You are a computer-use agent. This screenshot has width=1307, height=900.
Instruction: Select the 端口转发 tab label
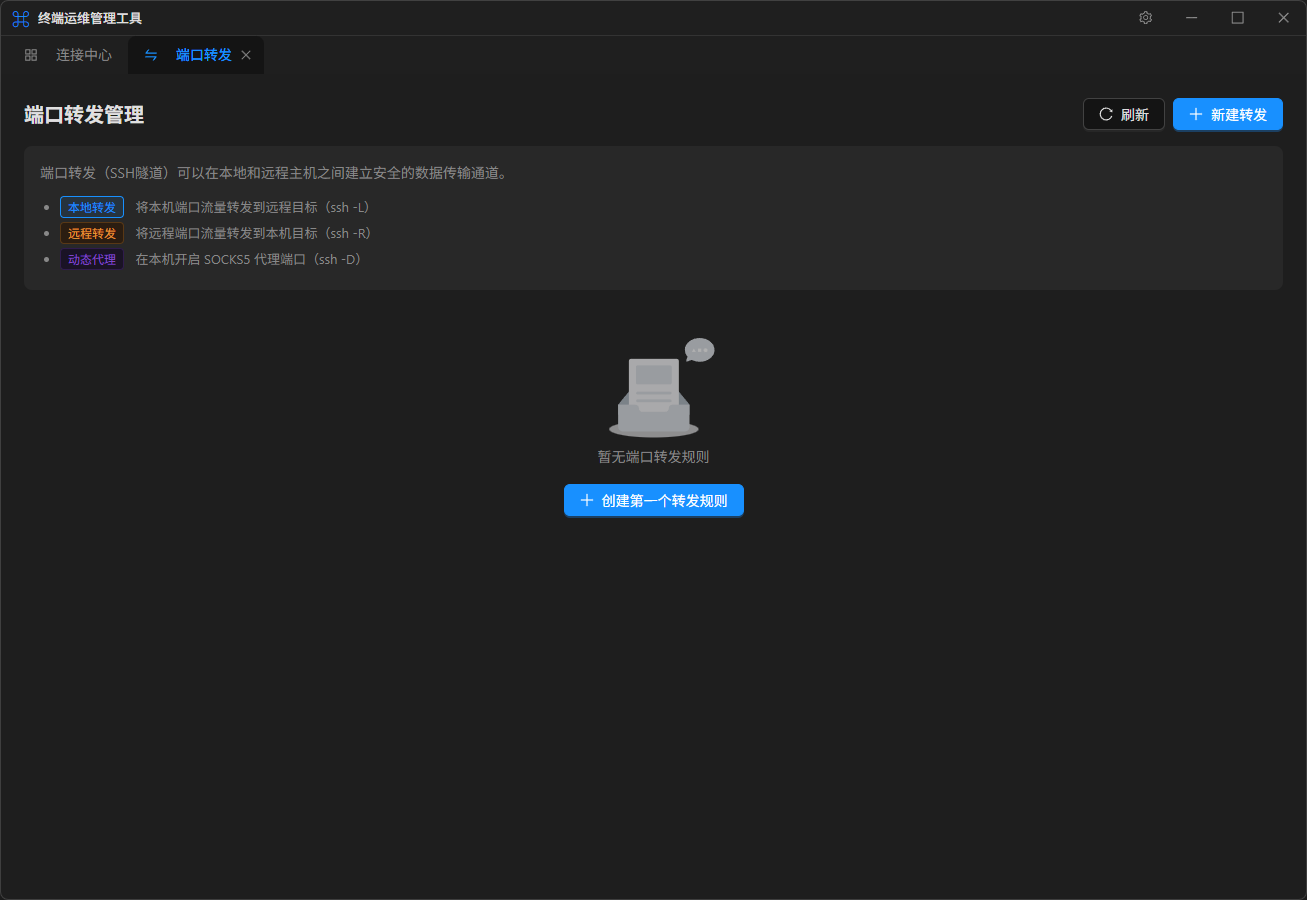point(203,55)
